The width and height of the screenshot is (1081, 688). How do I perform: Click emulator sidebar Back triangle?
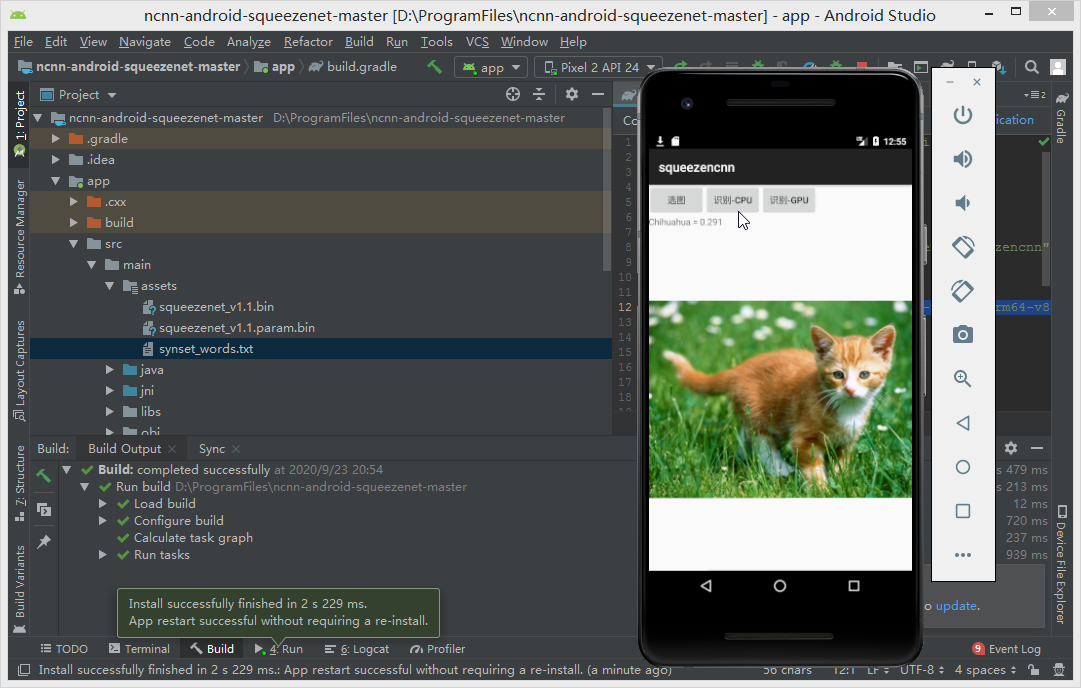pos(962,423)
